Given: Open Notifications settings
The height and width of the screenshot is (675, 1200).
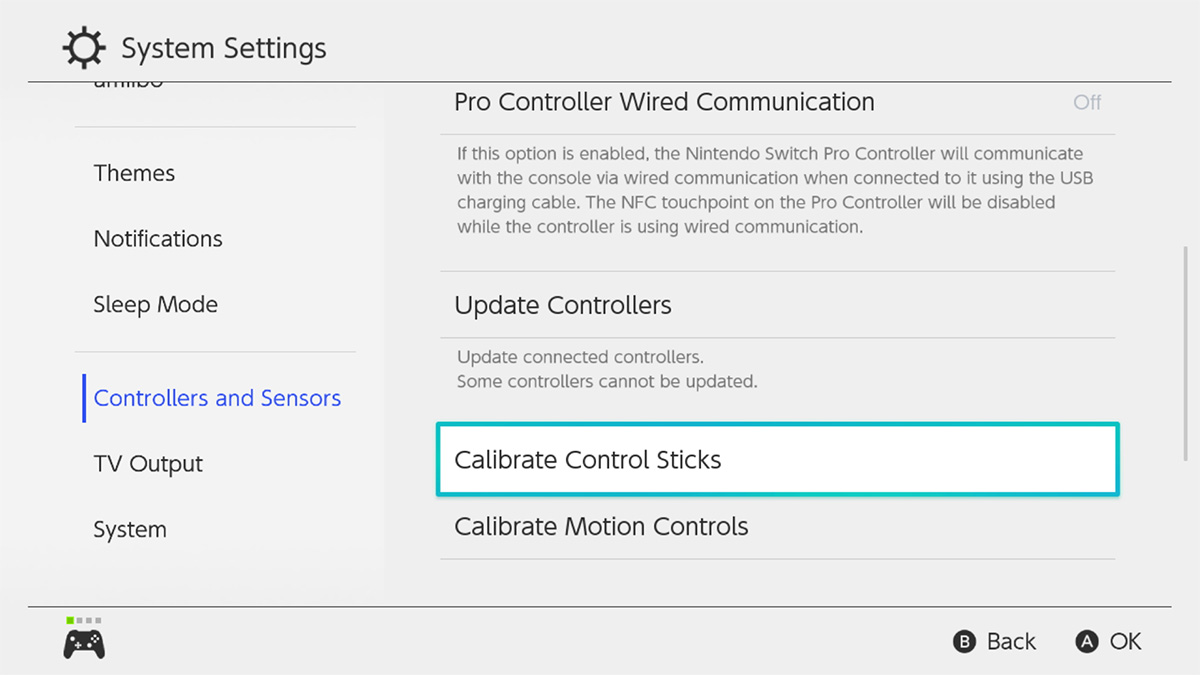Looking at the screenshot, I should click(158, 238).
